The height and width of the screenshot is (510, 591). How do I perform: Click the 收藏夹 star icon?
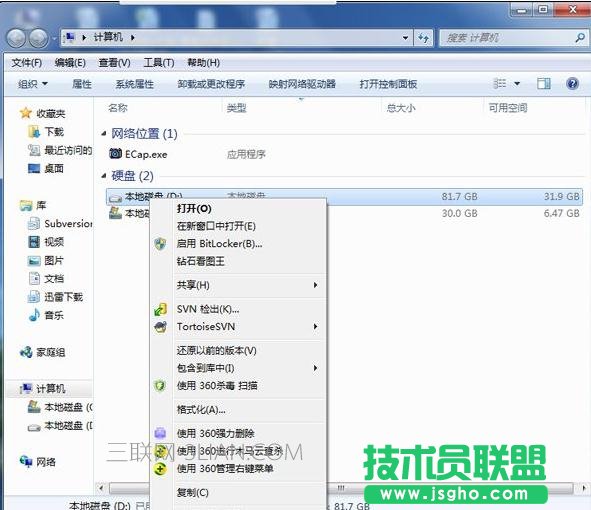pos(25,113)
